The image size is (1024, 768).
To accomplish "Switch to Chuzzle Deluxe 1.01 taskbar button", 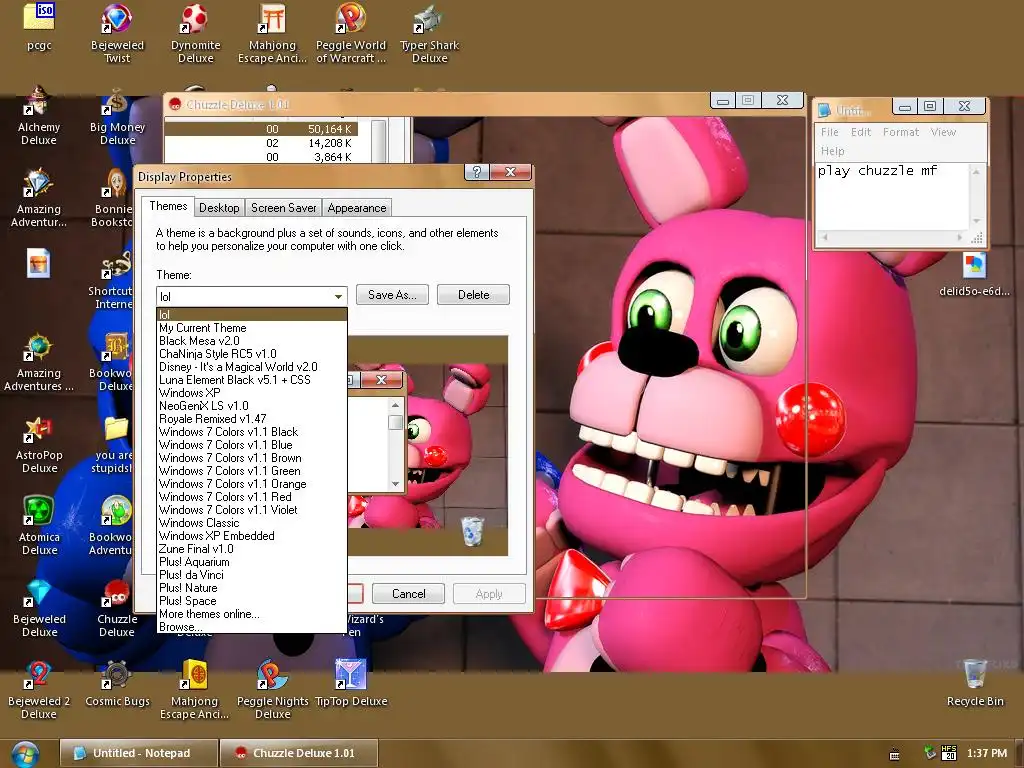I will click(299, 753).
